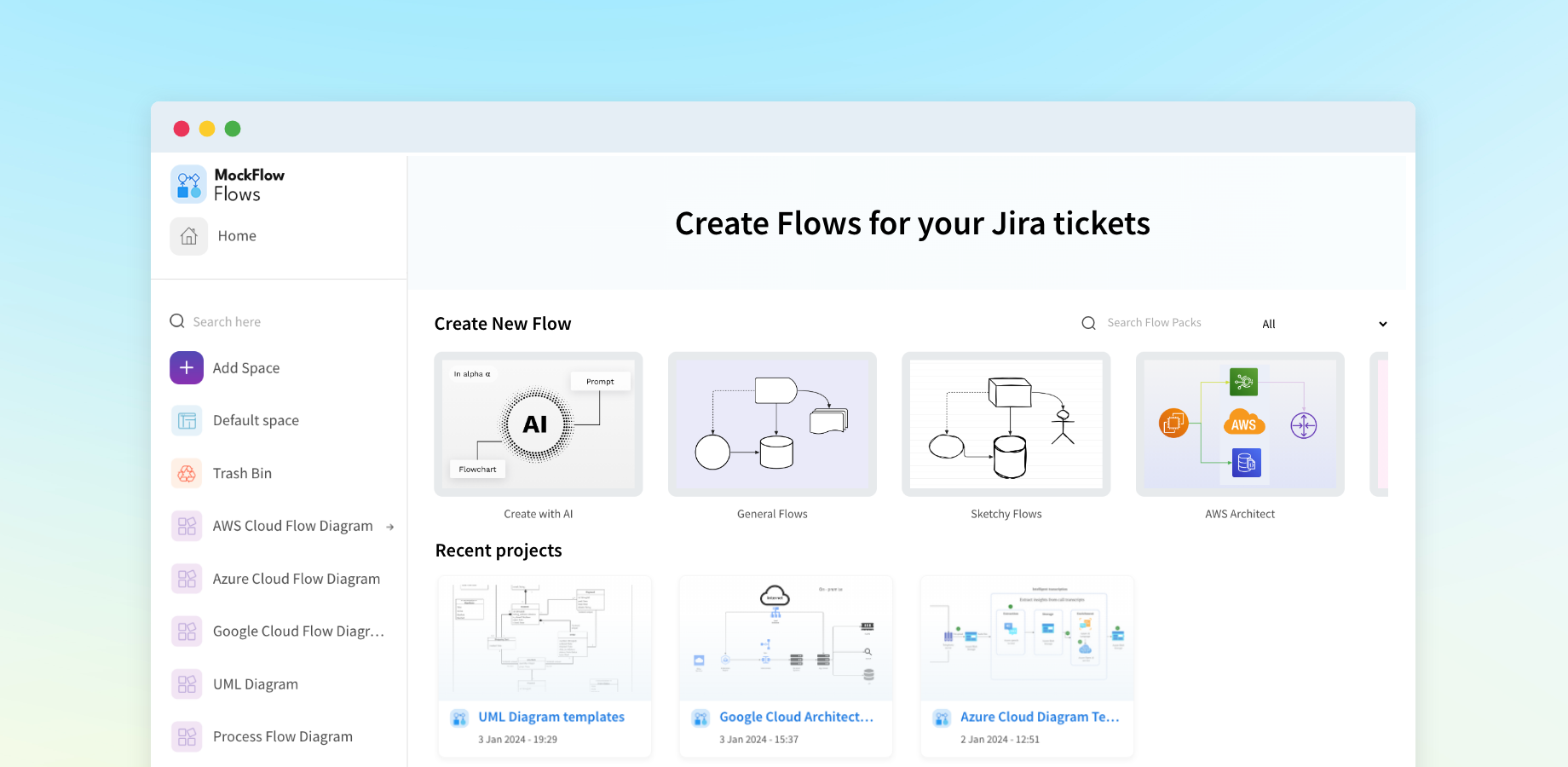Click the Azure Cloud Diagram project icon
Viewport: 1568px width, 767px height.
click(942, 718)
